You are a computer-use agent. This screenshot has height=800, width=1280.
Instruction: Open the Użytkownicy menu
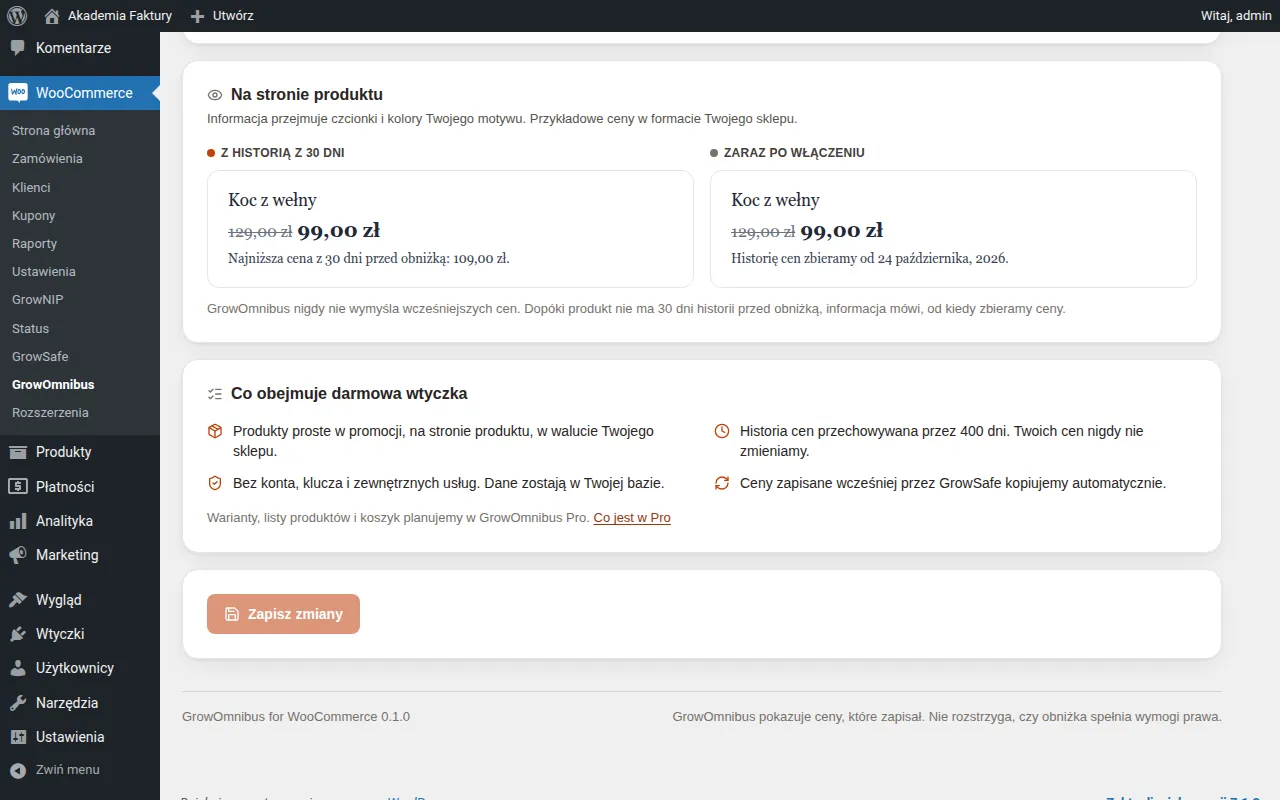pyautogui.click(x=75, y=668)
